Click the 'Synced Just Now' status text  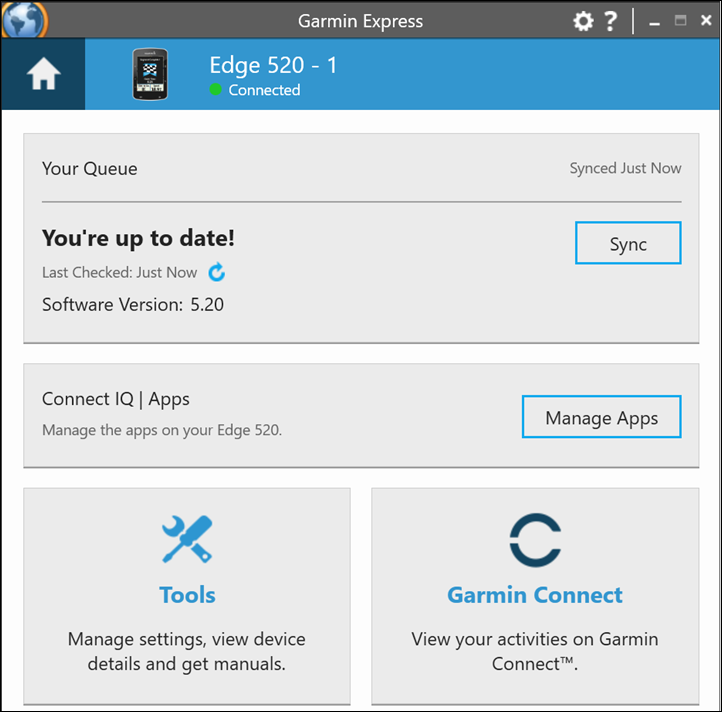[625, 168]
